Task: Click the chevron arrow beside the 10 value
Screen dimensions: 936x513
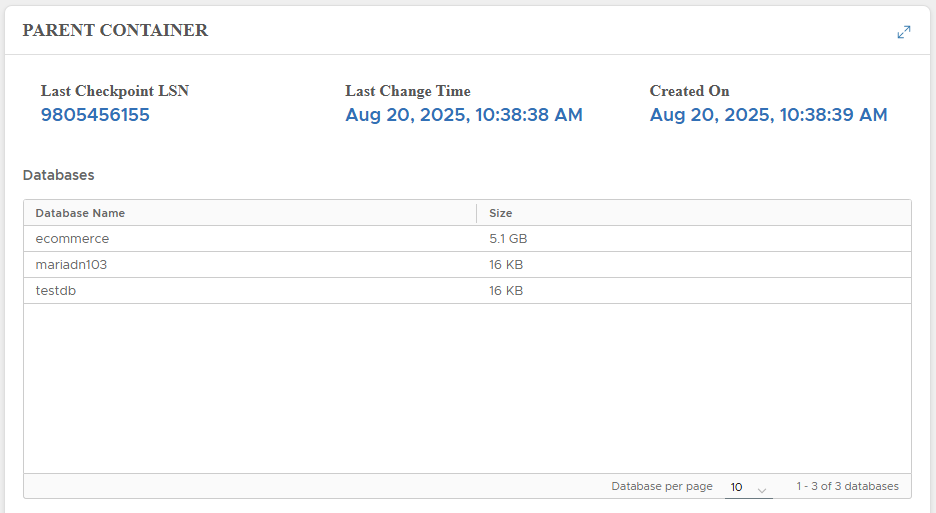Action: point(762,489)
